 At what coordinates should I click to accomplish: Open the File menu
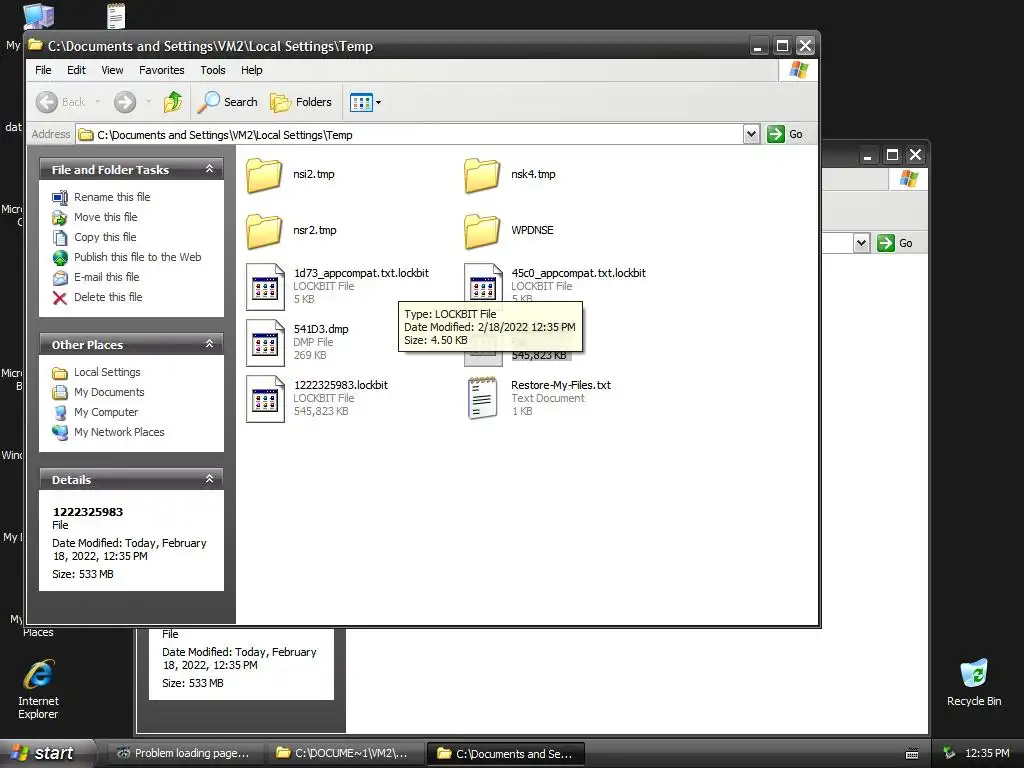[x=43, y=70]
